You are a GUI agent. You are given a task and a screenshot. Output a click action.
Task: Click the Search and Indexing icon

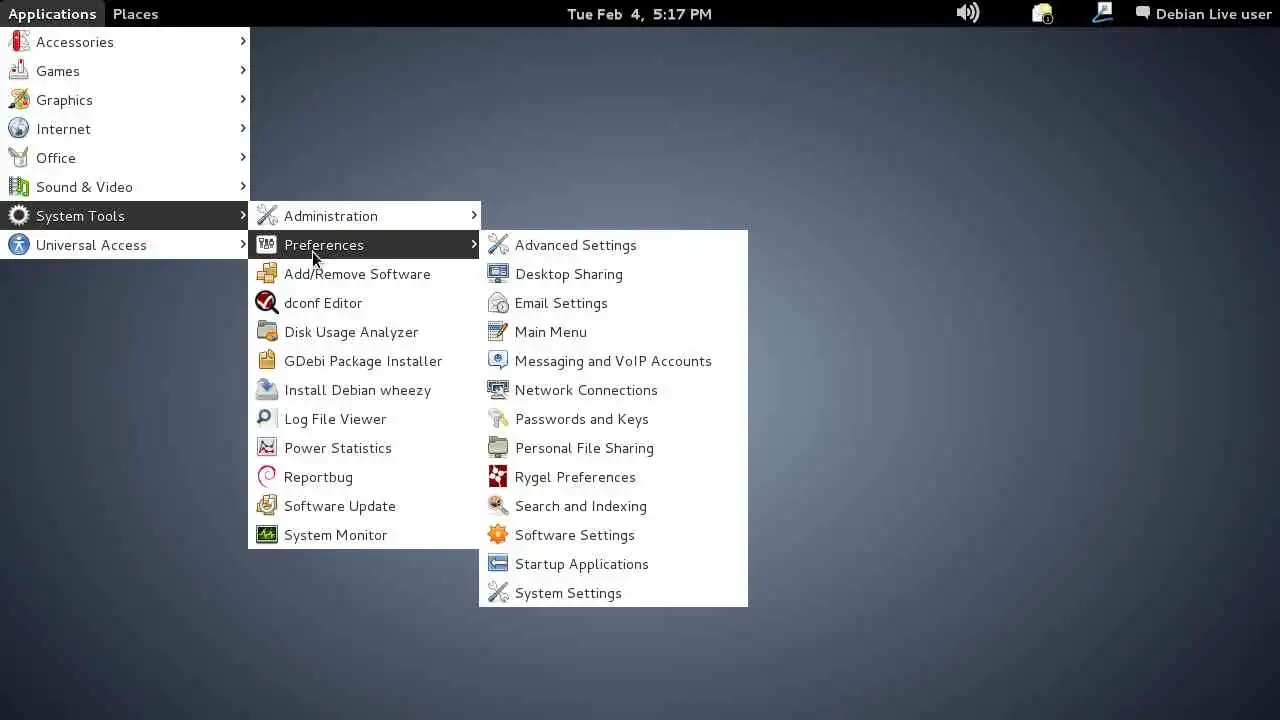coord(498,506)
